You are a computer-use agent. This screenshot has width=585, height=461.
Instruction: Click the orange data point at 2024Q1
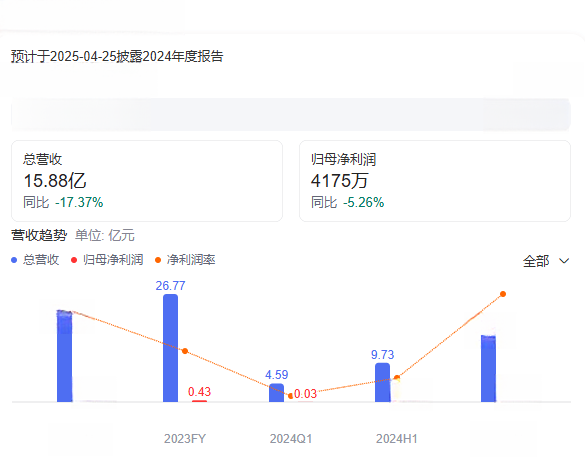click(291, 396)
